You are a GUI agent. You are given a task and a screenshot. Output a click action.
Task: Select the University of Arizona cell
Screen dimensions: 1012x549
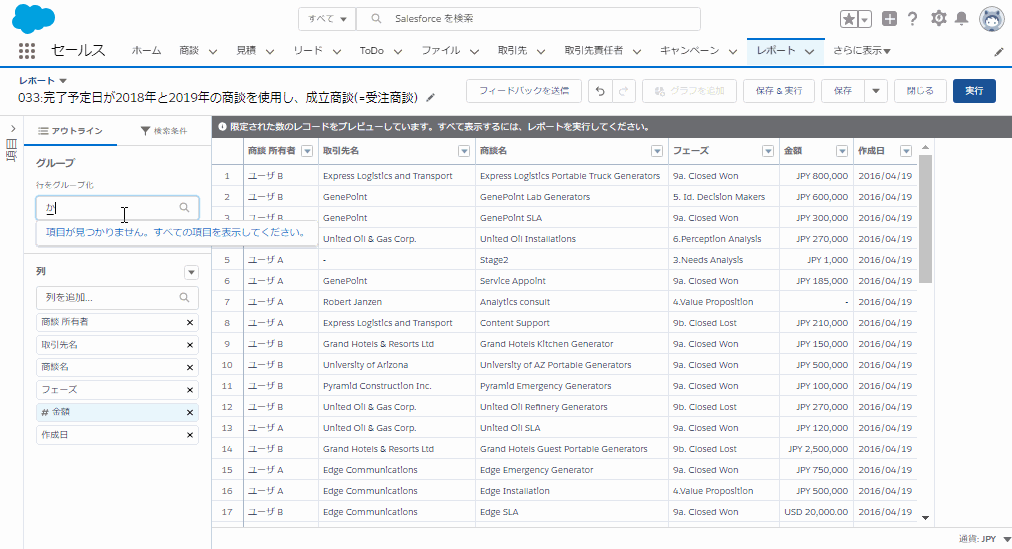[396, 365]
